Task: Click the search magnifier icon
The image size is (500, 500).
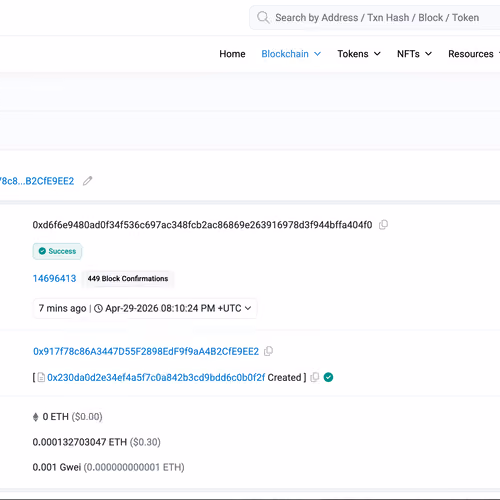Action: coord(263,17)
